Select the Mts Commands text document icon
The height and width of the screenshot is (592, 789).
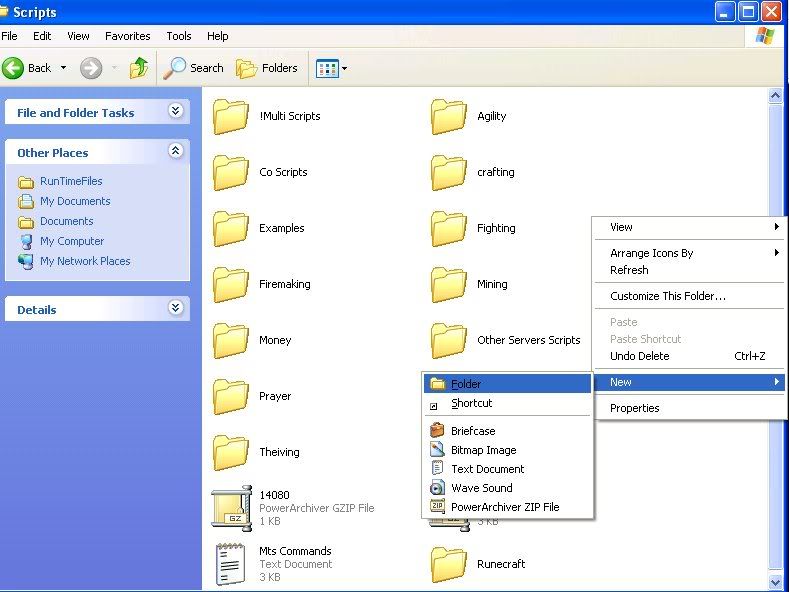(x=231, y=564)
